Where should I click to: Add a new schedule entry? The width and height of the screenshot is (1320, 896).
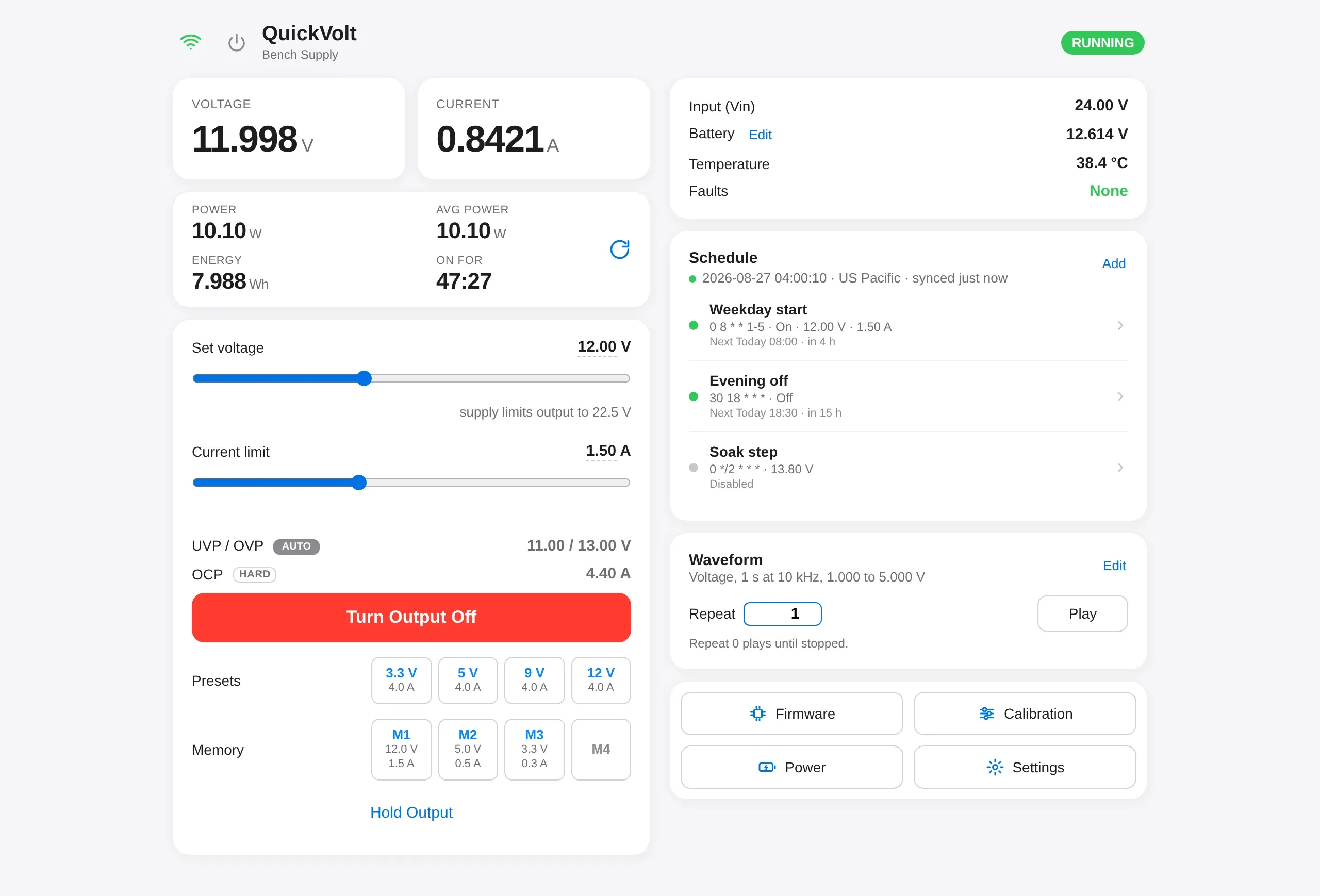click(1113, 263)
